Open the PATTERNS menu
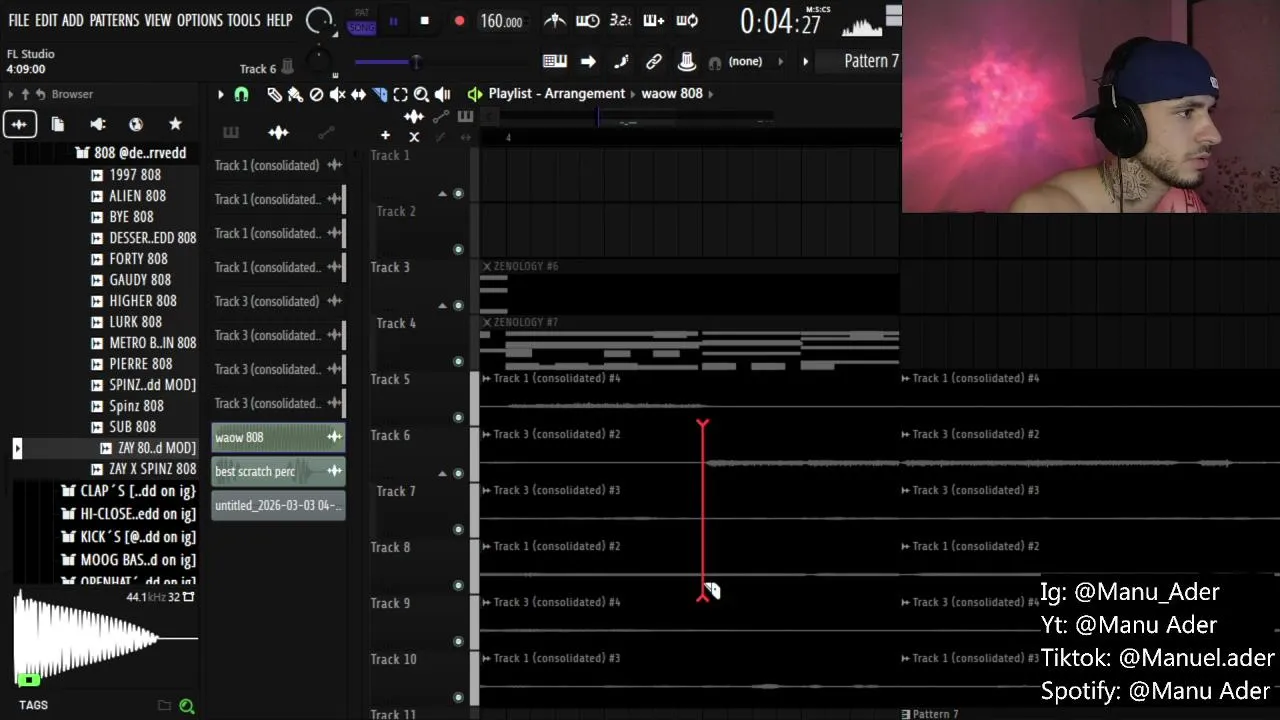This screenshot has width=1280, height=720. pos(114,20)
